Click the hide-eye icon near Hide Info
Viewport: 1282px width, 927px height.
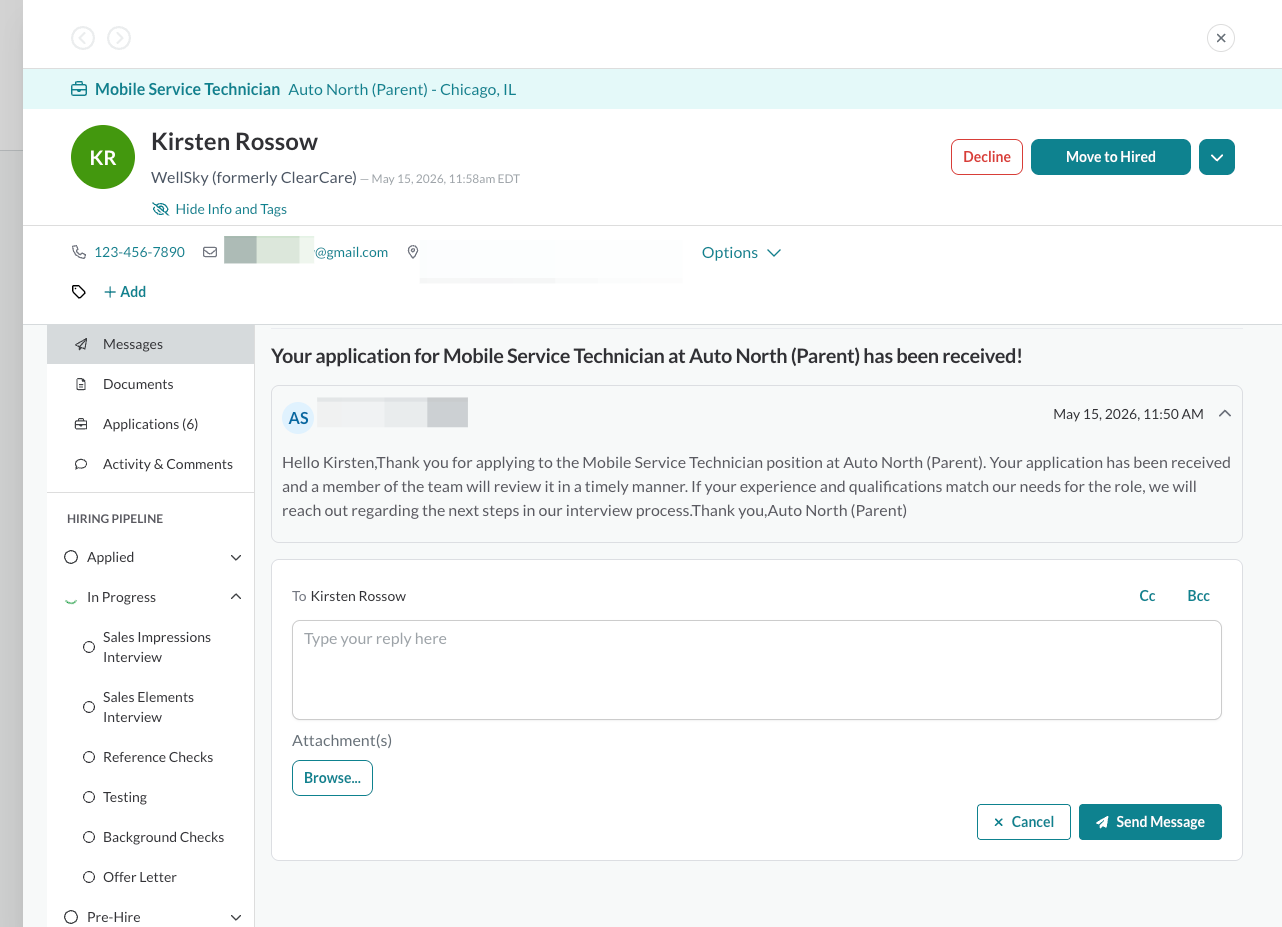point(160,209)
